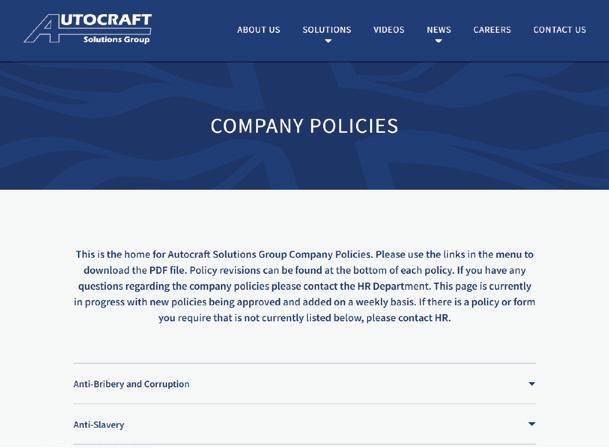This screenshot has height=448, width=609.
Task: Expand the Anti-Slavery policy section
Action: point(304,424)
